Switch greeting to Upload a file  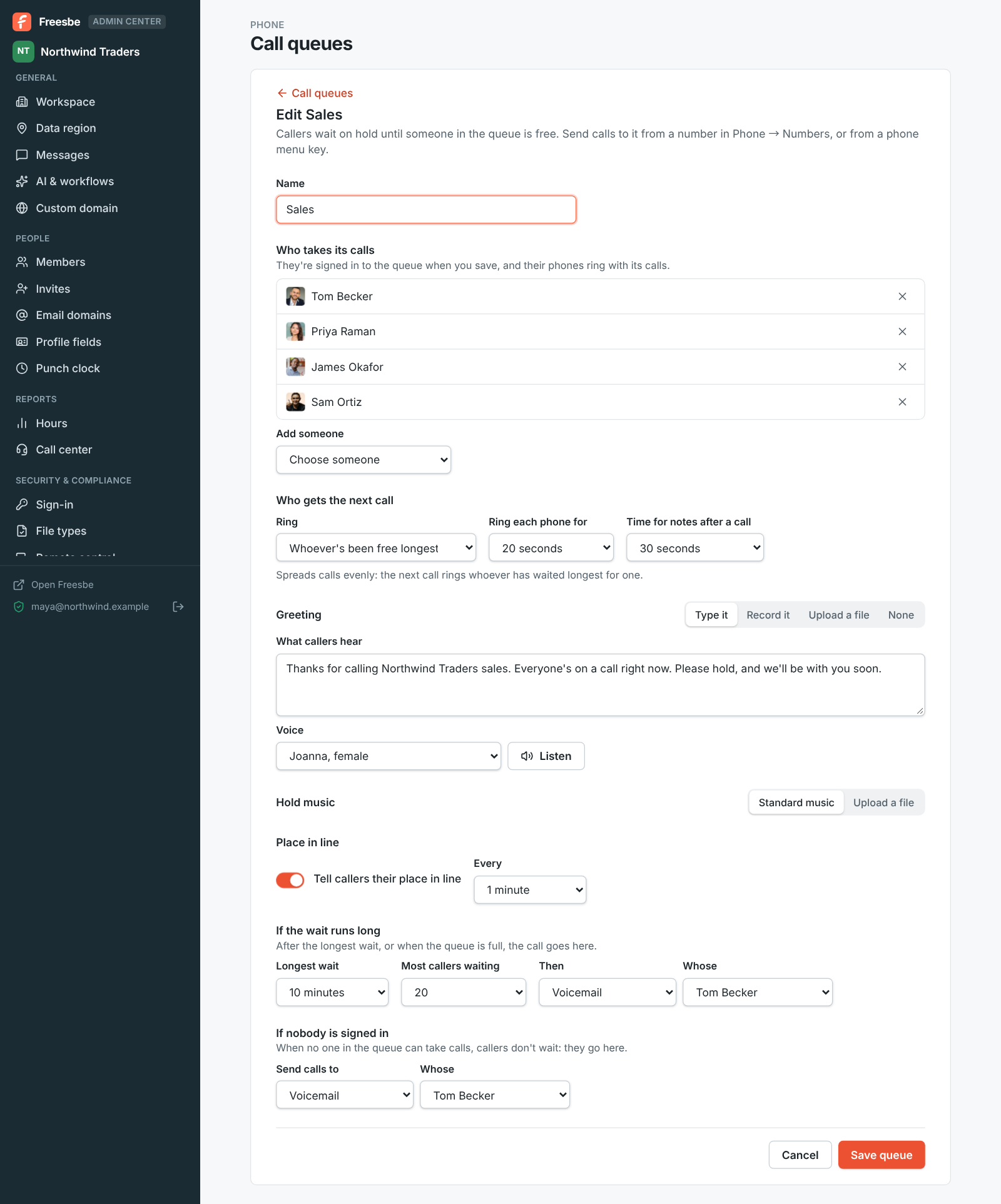(x=839, y=615)
